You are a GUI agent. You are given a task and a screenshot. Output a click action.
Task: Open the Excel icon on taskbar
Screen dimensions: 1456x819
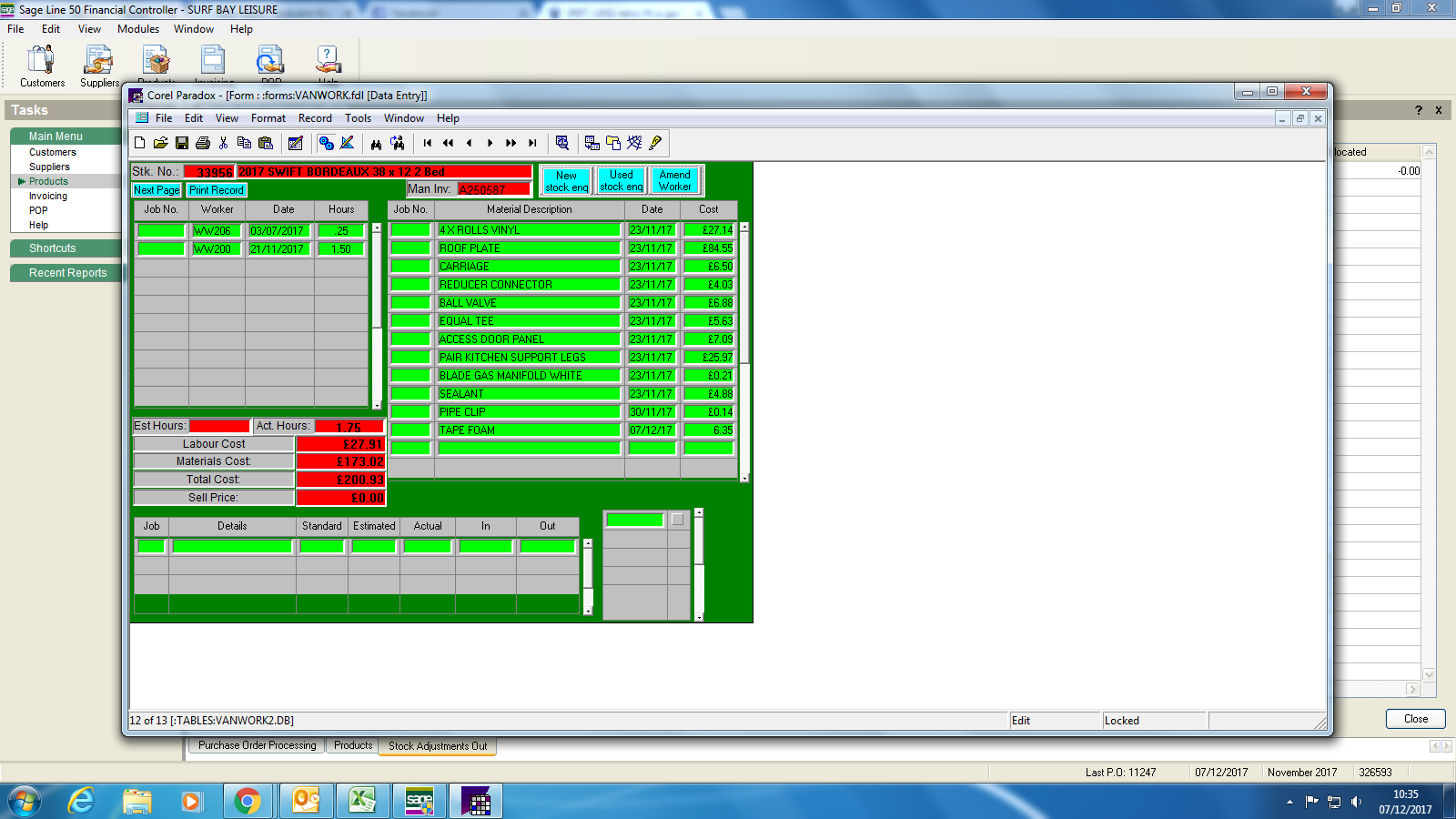point(362,801)
